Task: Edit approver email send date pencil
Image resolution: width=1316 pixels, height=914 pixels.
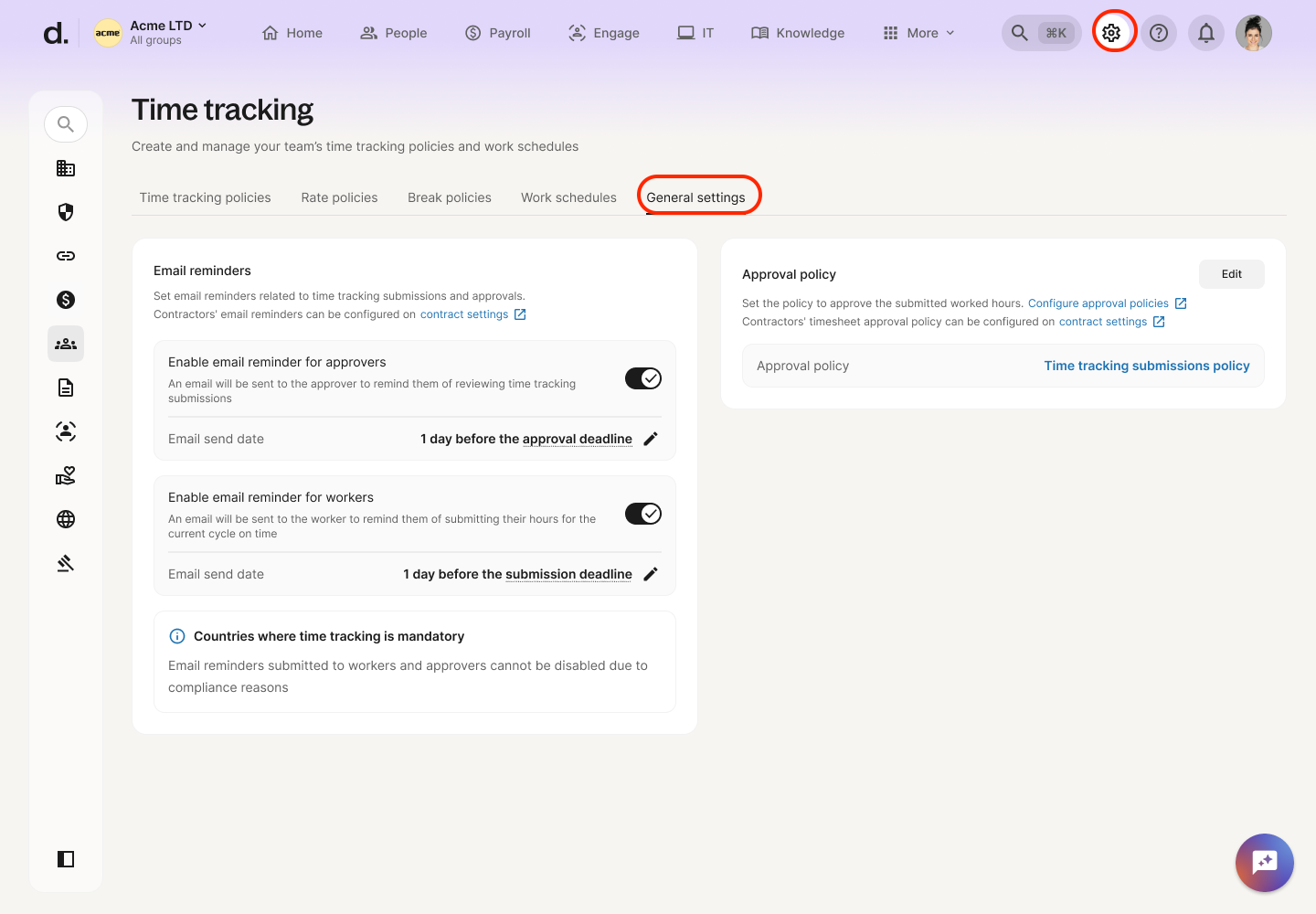Action: 651,439
